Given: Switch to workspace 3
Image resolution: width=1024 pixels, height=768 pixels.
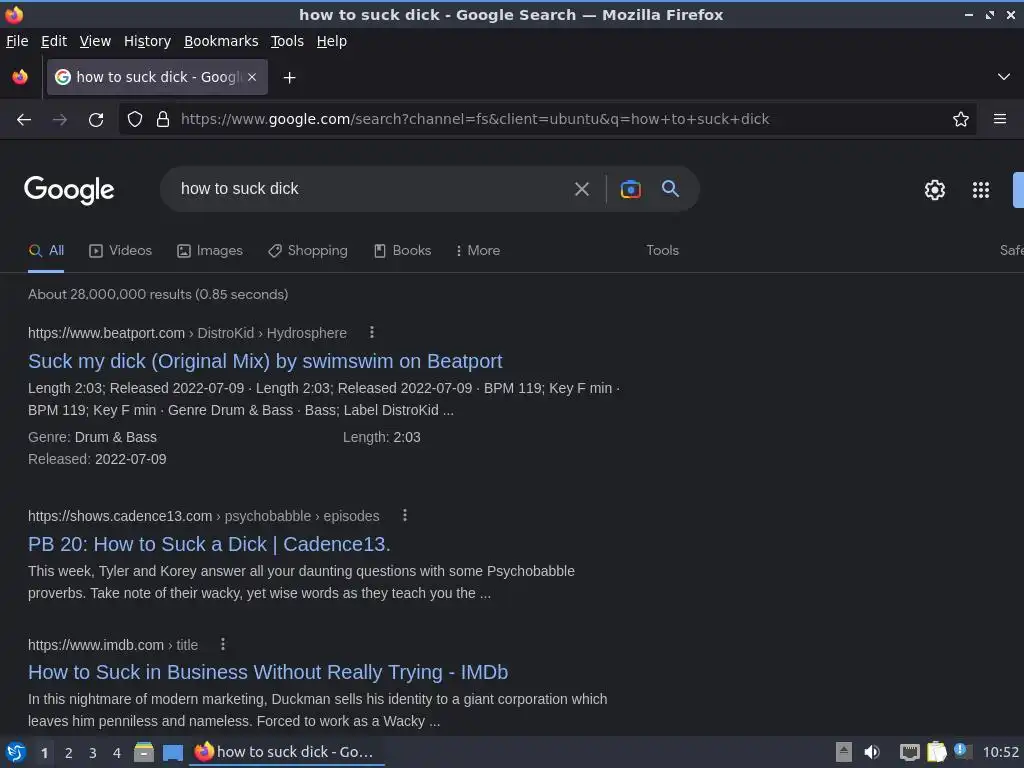Looking at the screenshot, I should pos(93,753).
